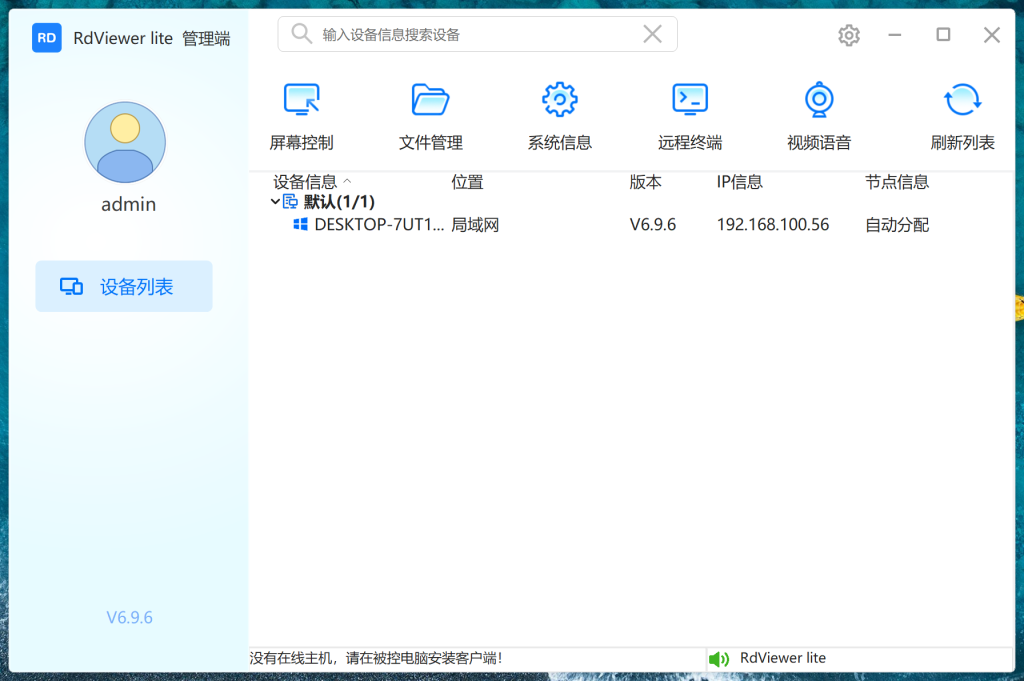This screenshot has width=1024, height=681.
Task: Collapse the 默认(1/1) device group
Action: point(275,202)
